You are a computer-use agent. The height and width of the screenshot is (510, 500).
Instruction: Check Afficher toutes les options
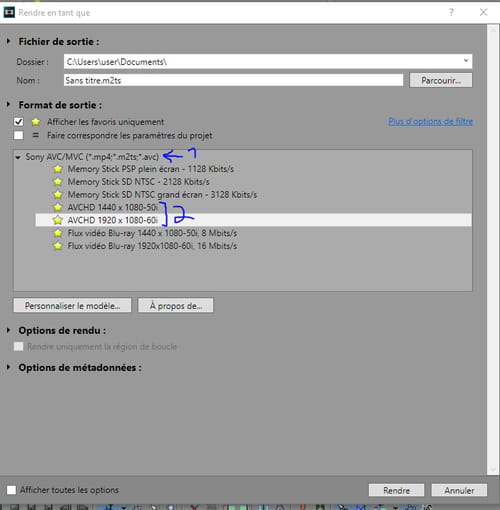click(11, 490)
